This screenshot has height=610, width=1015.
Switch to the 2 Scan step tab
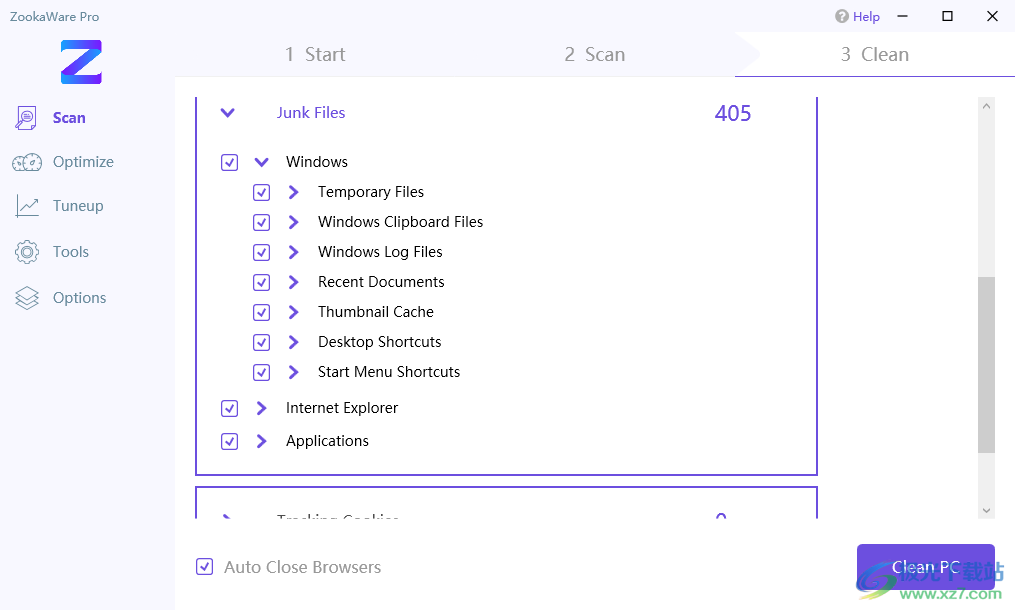pyautogui.click(x=594, y=55)
